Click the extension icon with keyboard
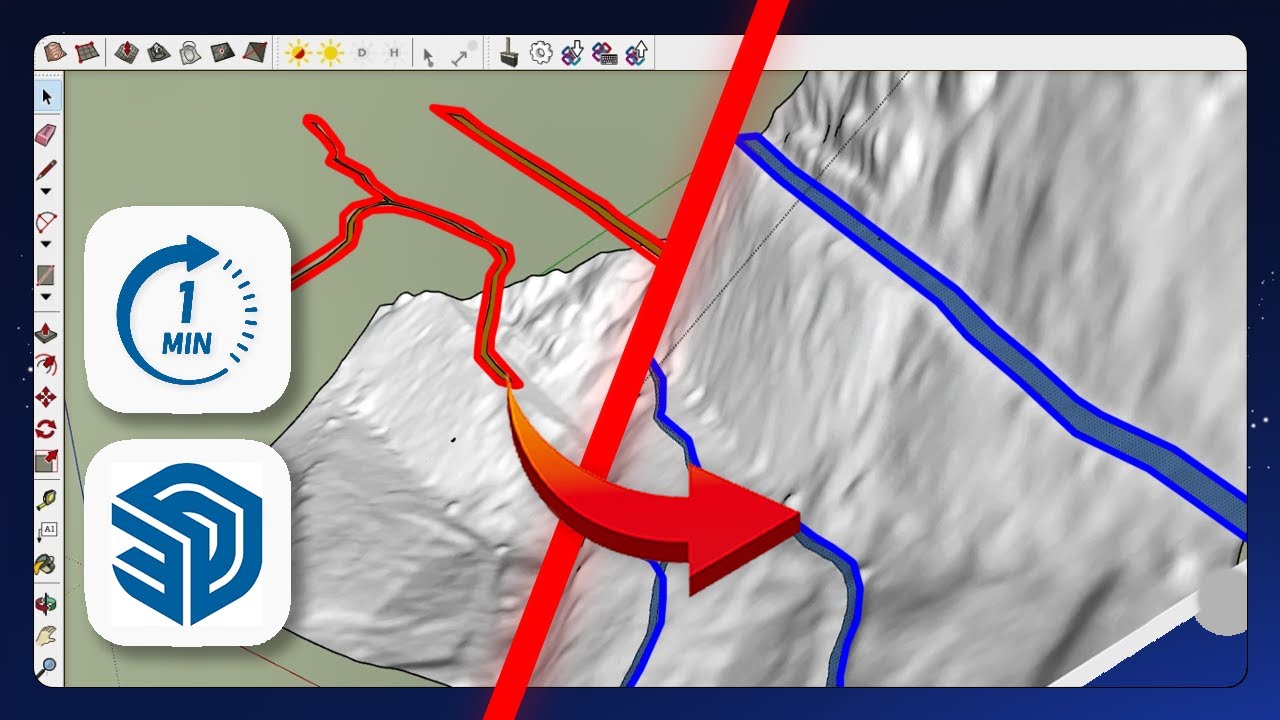 pyautogui.click(x=604, y=53)
